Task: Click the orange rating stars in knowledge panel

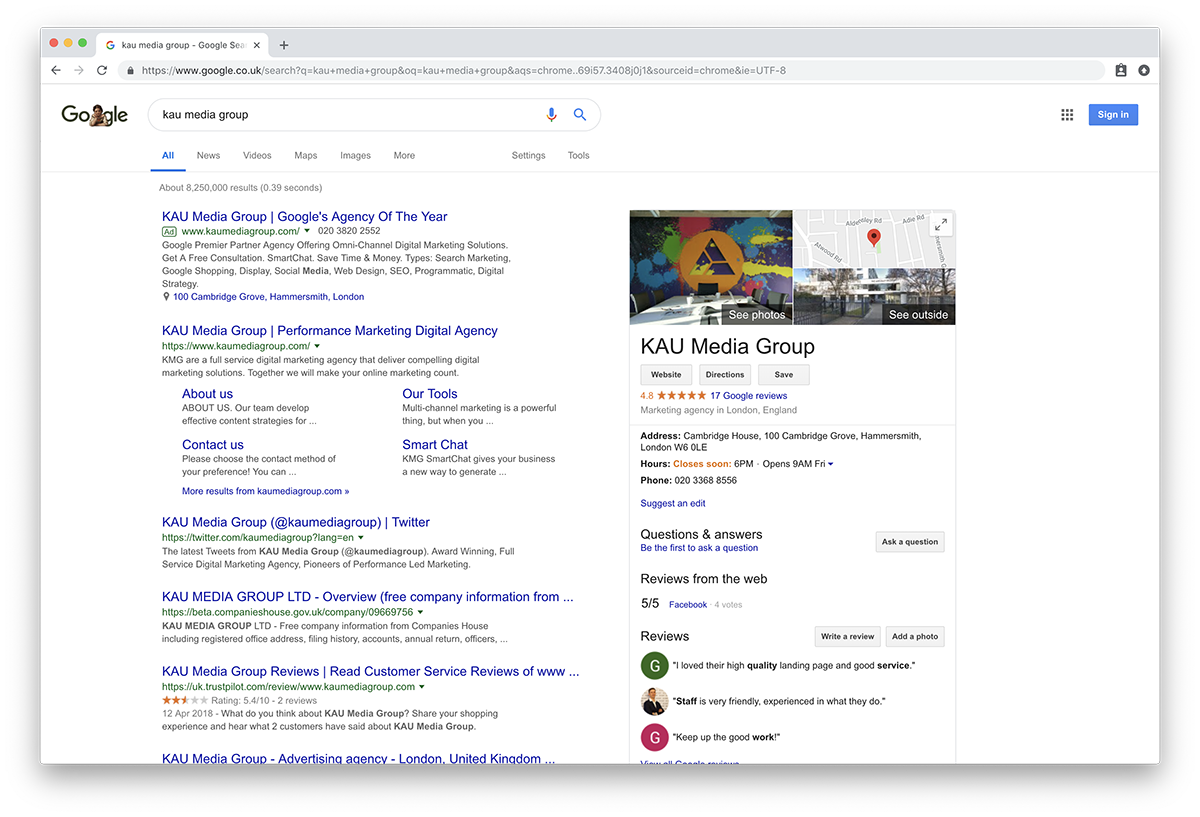Action: 681,396
